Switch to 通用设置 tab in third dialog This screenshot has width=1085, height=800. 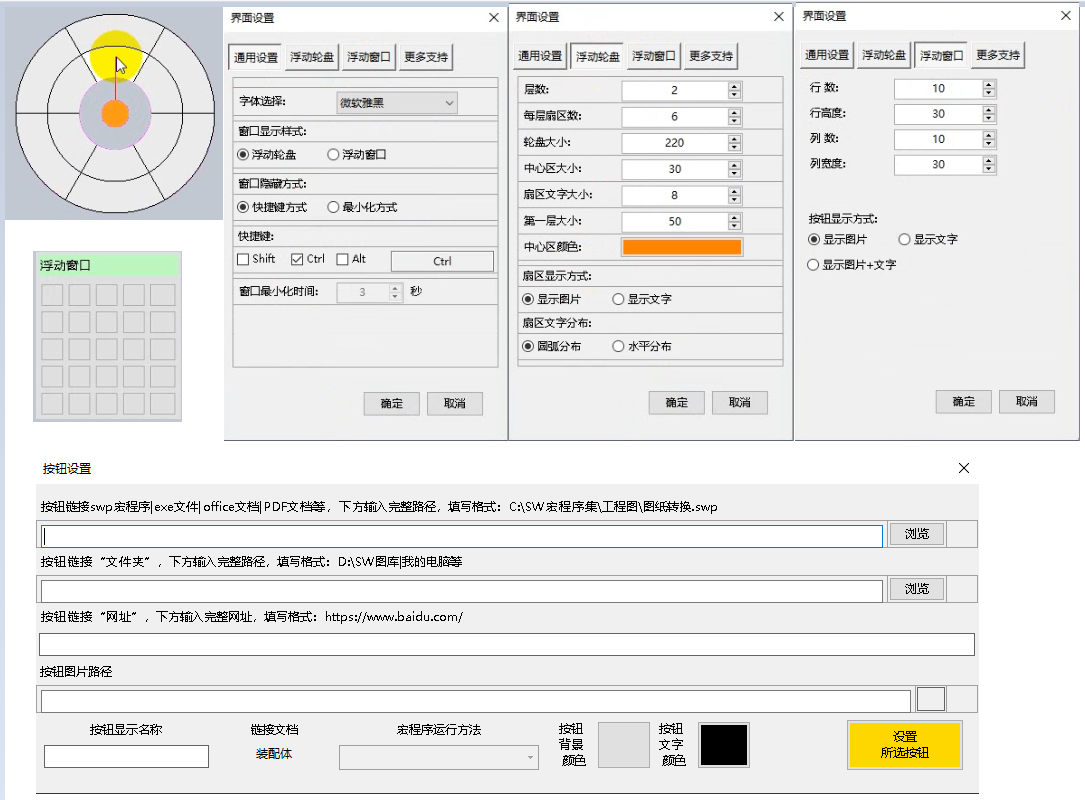point(827,55)
